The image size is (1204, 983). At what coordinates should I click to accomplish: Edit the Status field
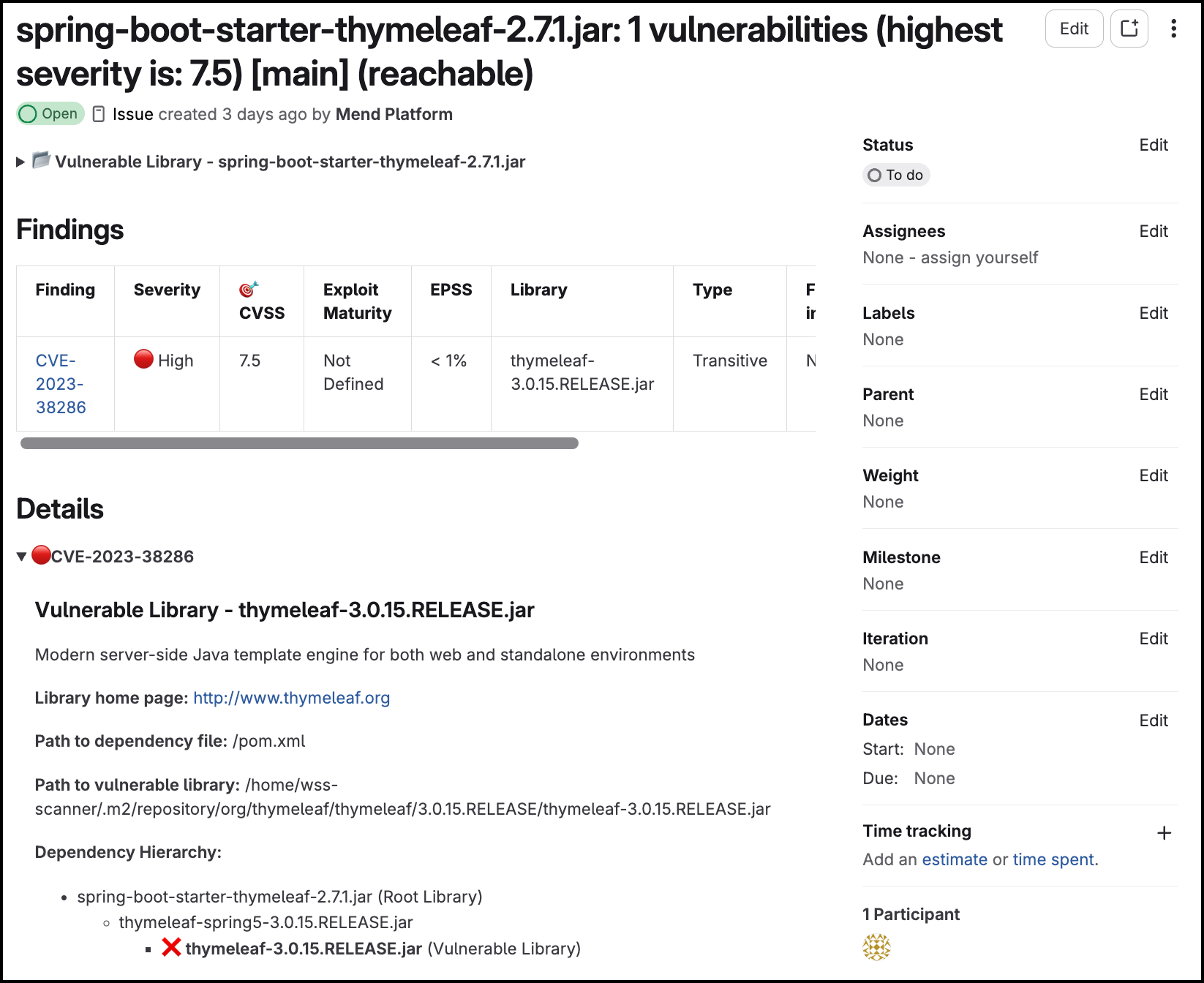coord(1154,145)
